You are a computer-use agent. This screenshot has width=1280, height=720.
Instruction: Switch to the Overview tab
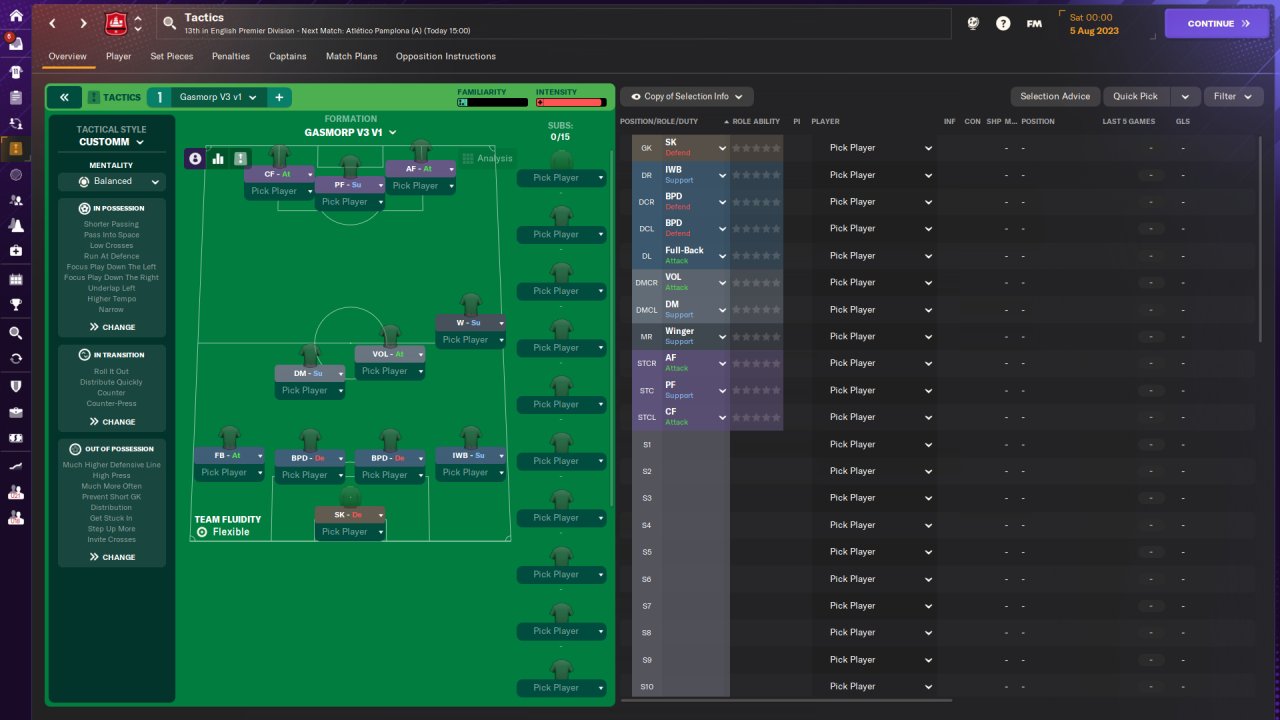[x=67, y=56]
